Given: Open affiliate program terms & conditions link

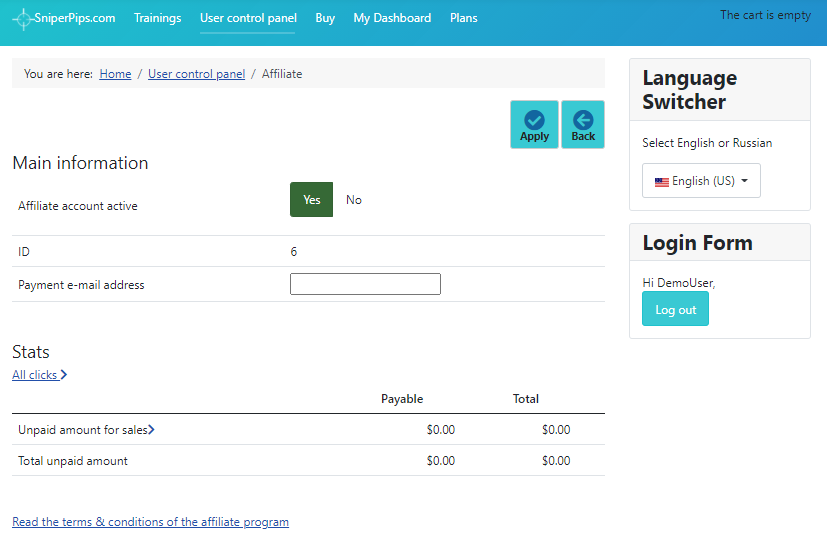Looking at the screenshot, I should point(150,522).
